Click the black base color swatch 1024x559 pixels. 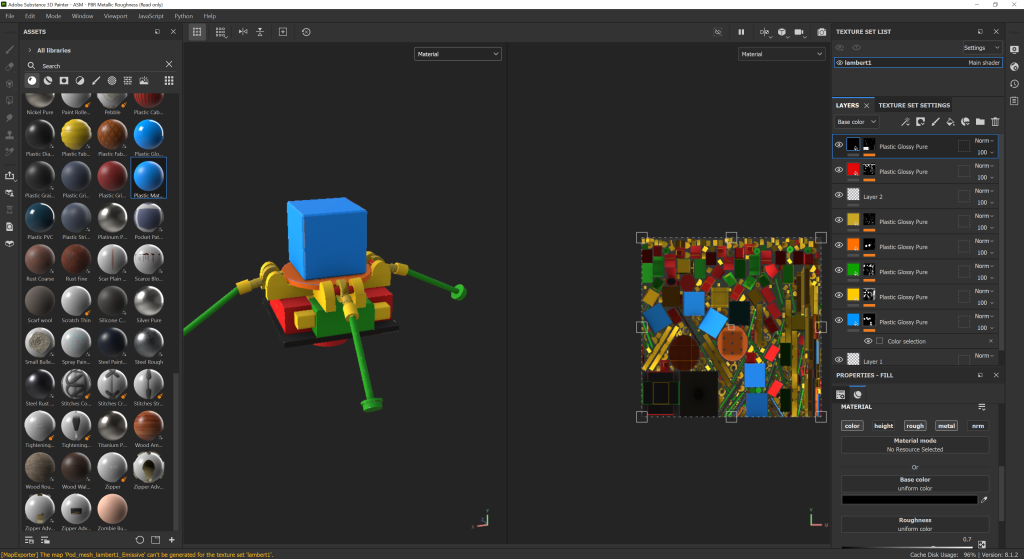[x=908, y=499]
